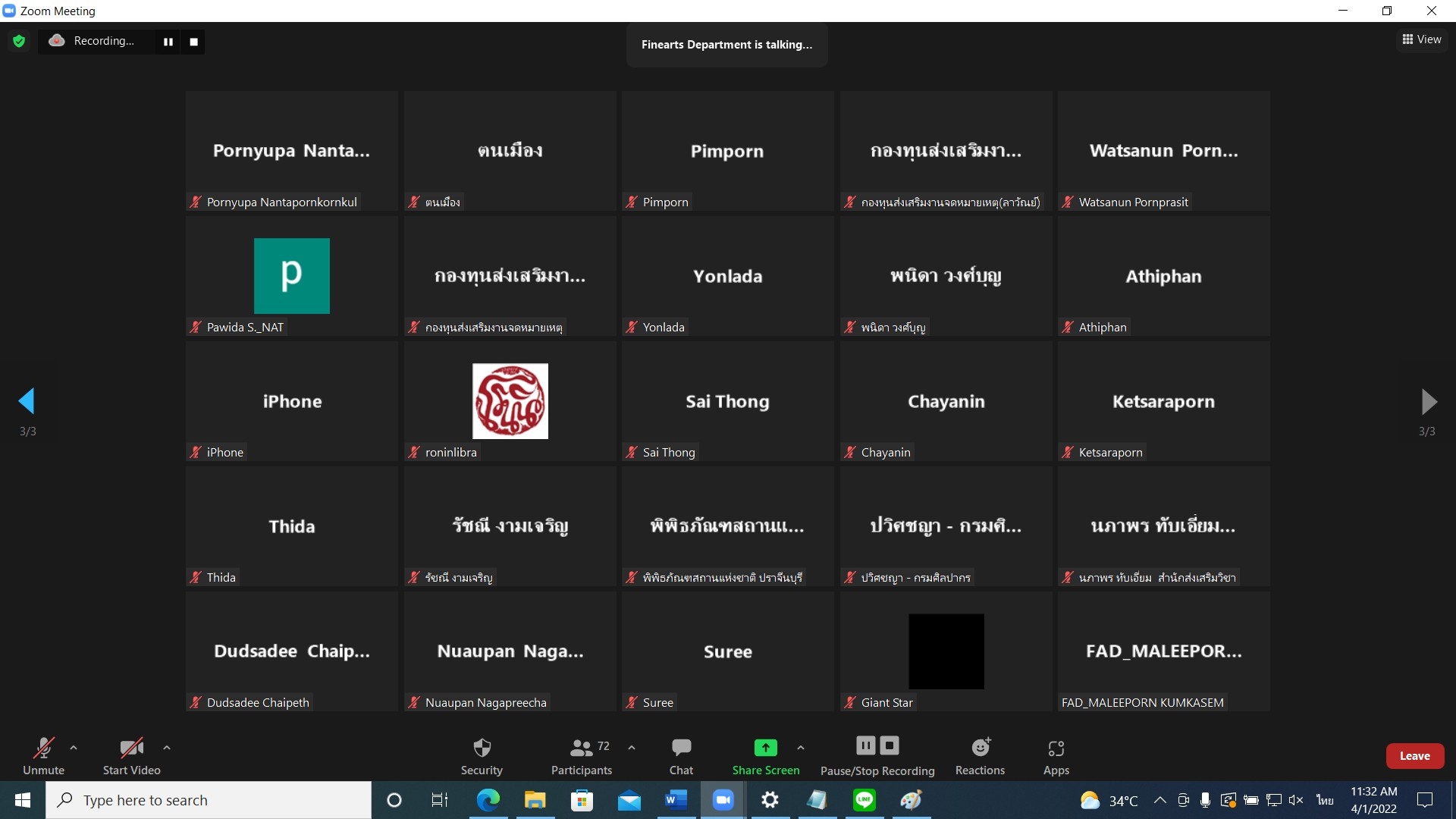The image size is (1456, 819).
Task: Expand the arrow next to Participants
Action: [x=632, y=748]
